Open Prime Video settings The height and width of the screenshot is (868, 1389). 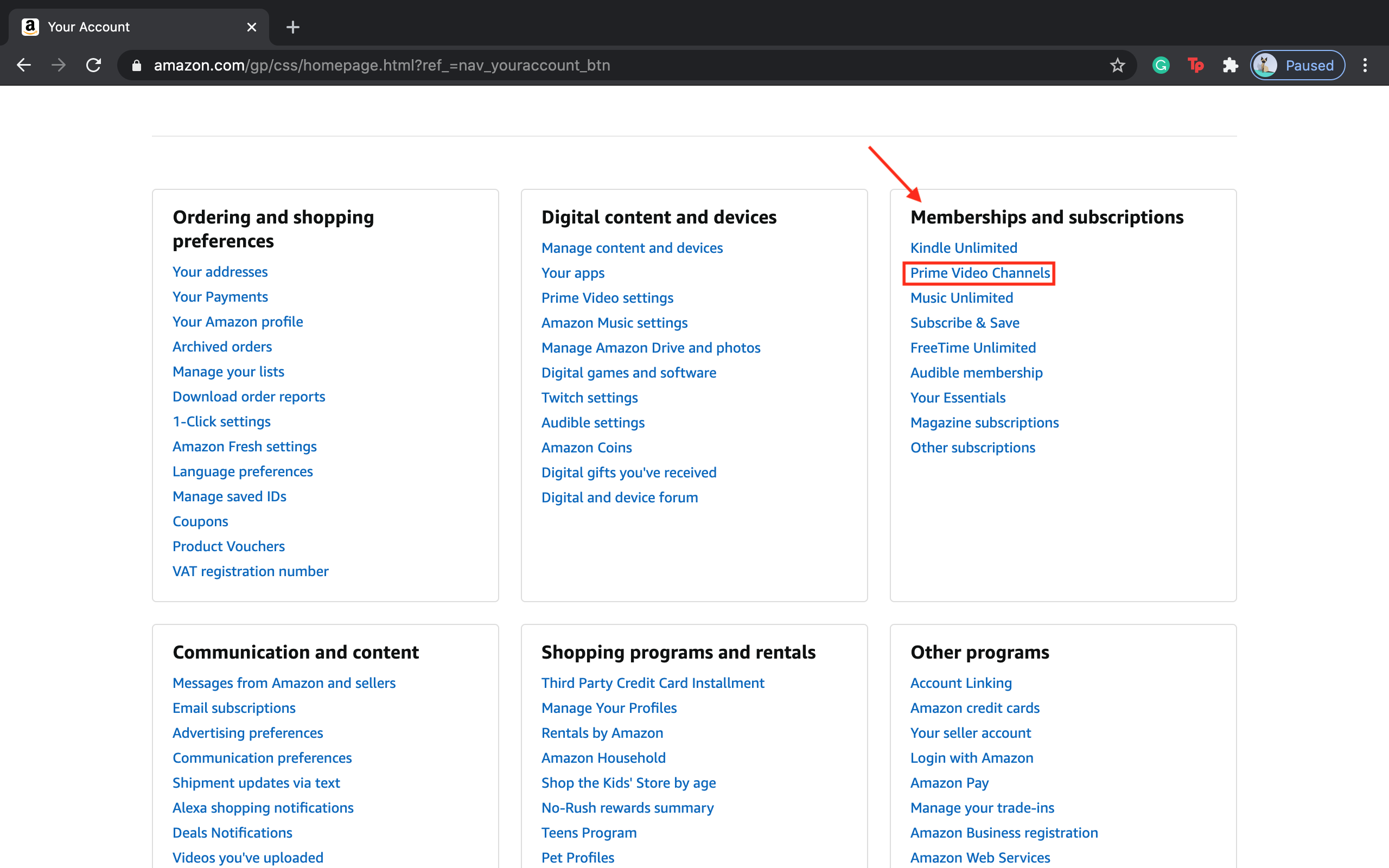pos(607,298)
